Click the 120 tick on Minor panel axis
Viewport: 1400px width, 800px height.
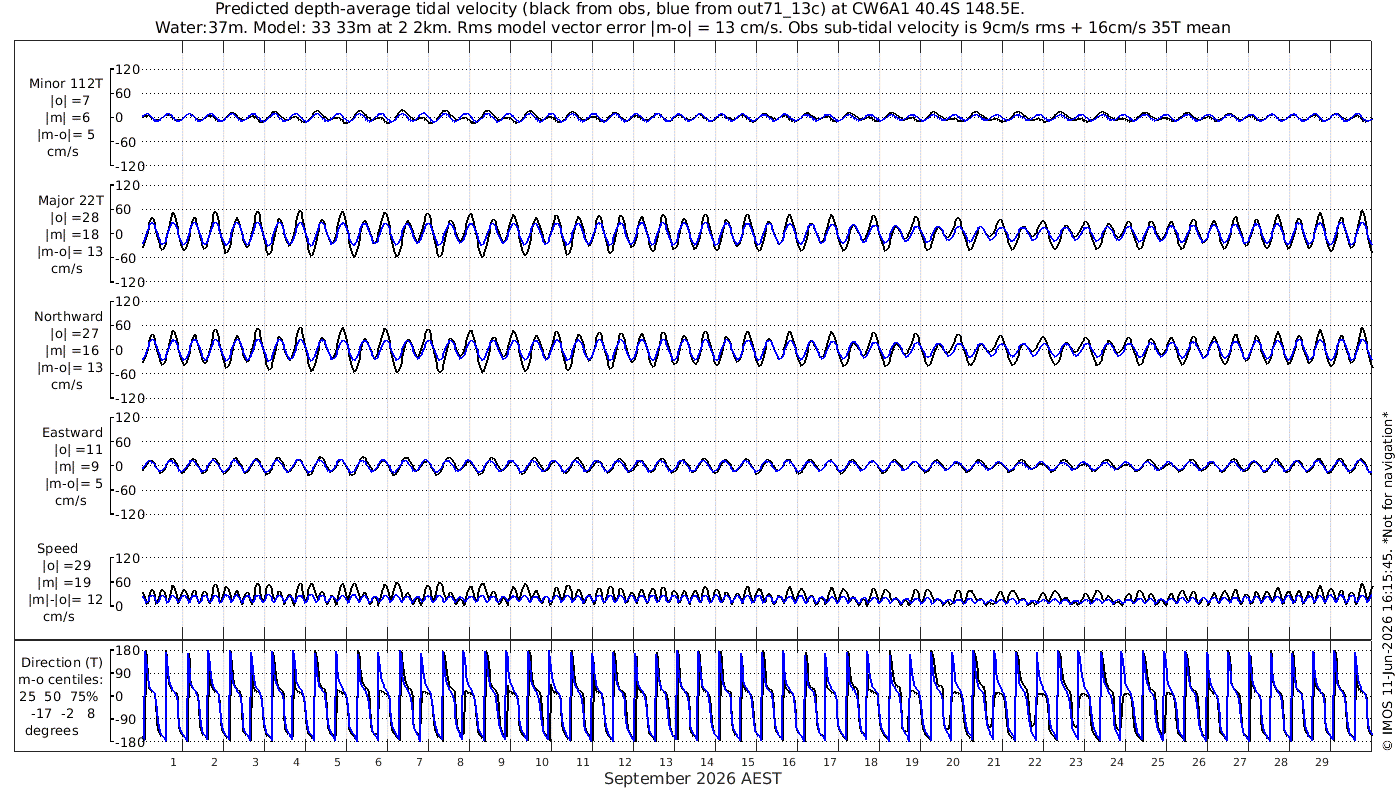coord(126,69)
